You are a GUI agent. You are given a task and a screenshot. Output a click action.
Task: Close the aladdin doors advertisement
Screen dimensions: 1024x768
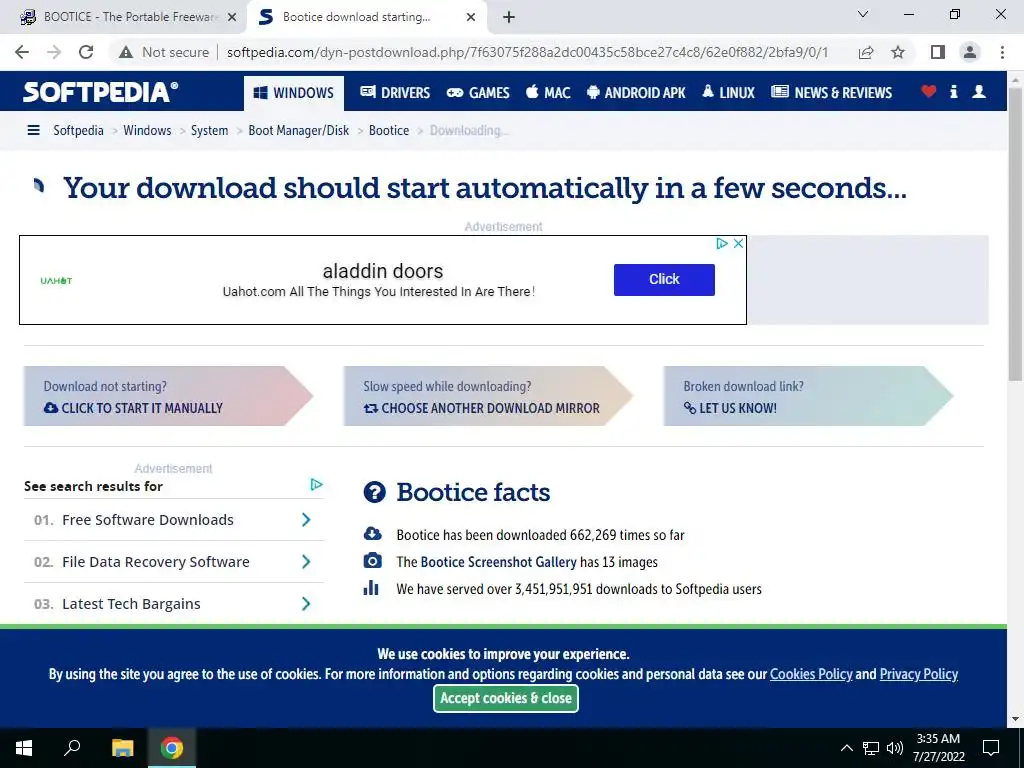pyautogui.click(x=738, y=243)
